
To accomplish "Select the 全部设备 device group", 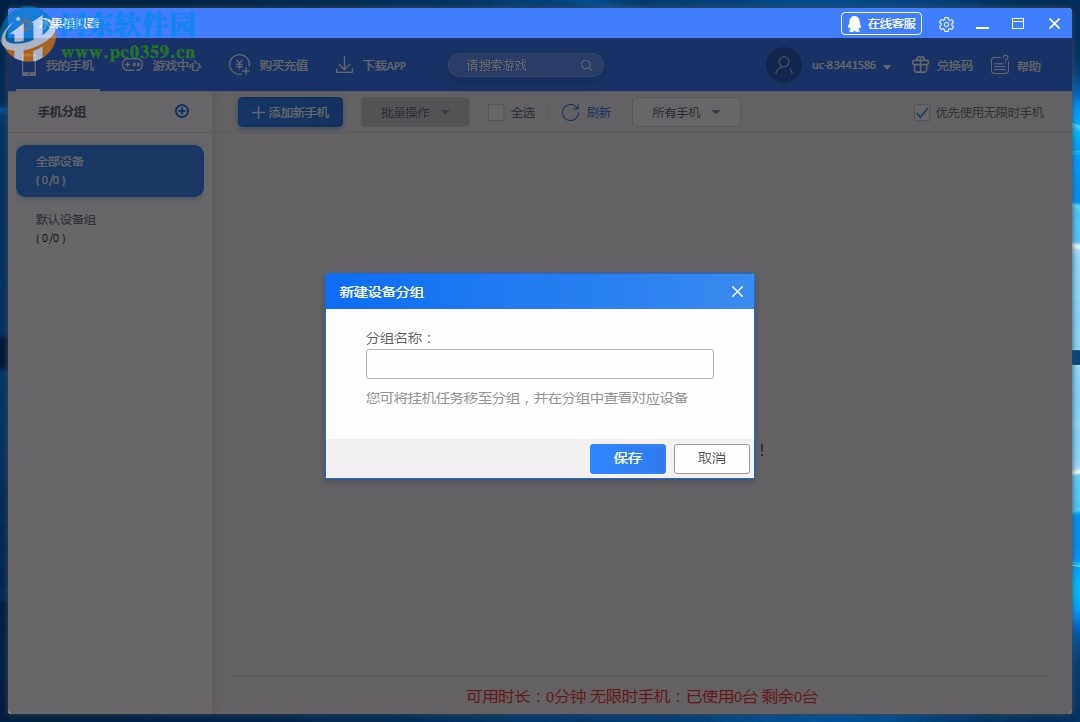I will [x=109, y=170].
